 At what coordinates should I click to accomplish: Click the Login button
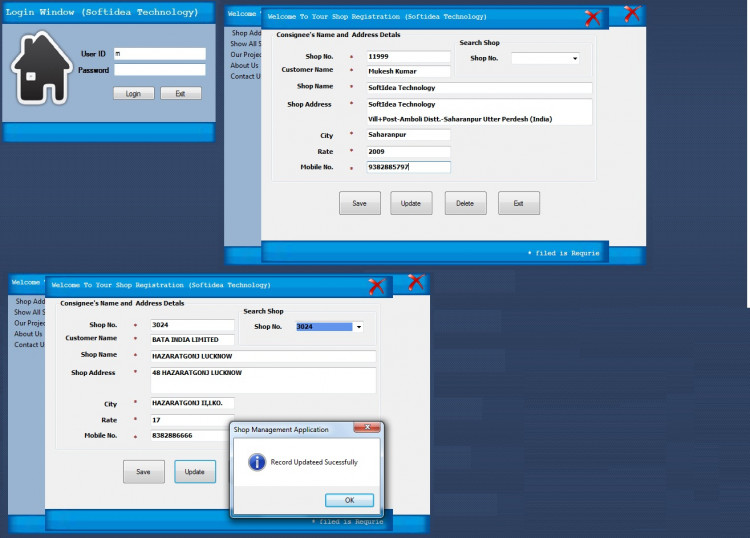tap(133, 94)
